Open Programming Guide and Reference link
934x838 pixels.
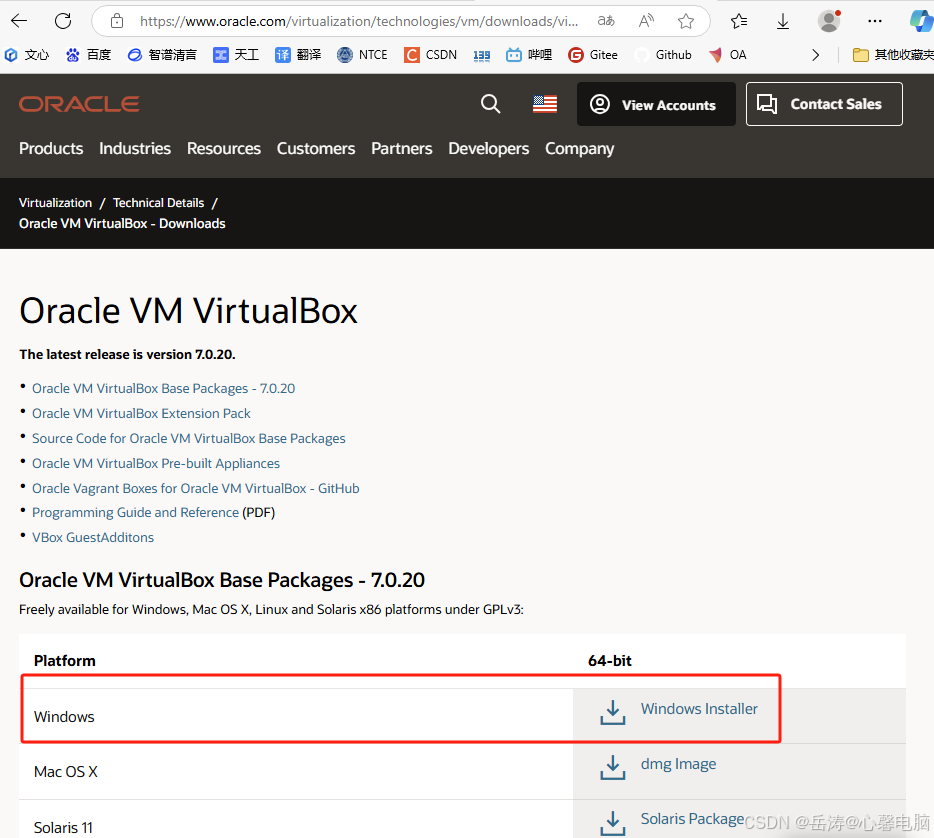pyautogui.click(x=135, y=512)
